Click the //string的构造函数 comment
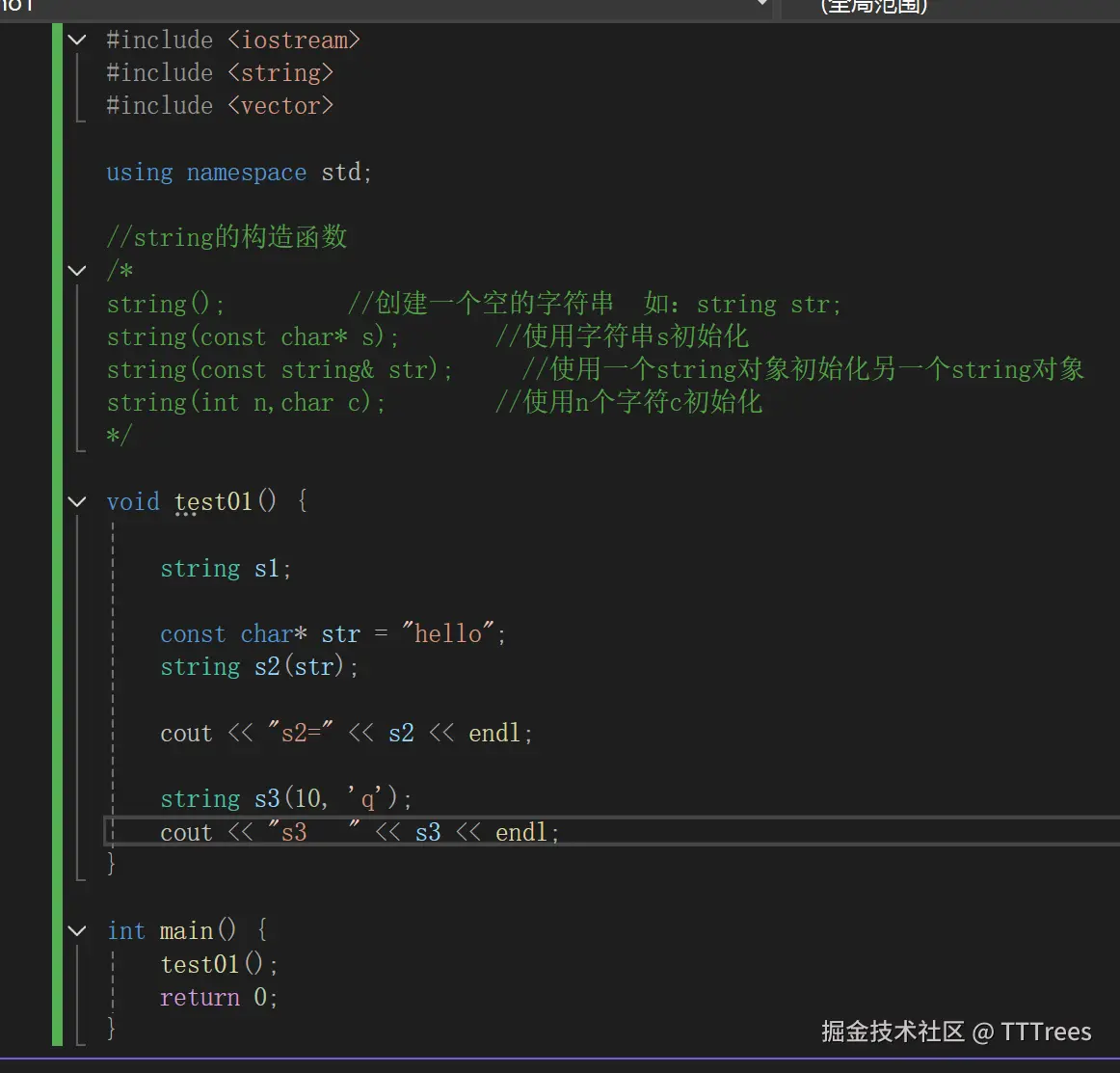The width and height of the screenshot is (1120, 1073). [227, 236]
